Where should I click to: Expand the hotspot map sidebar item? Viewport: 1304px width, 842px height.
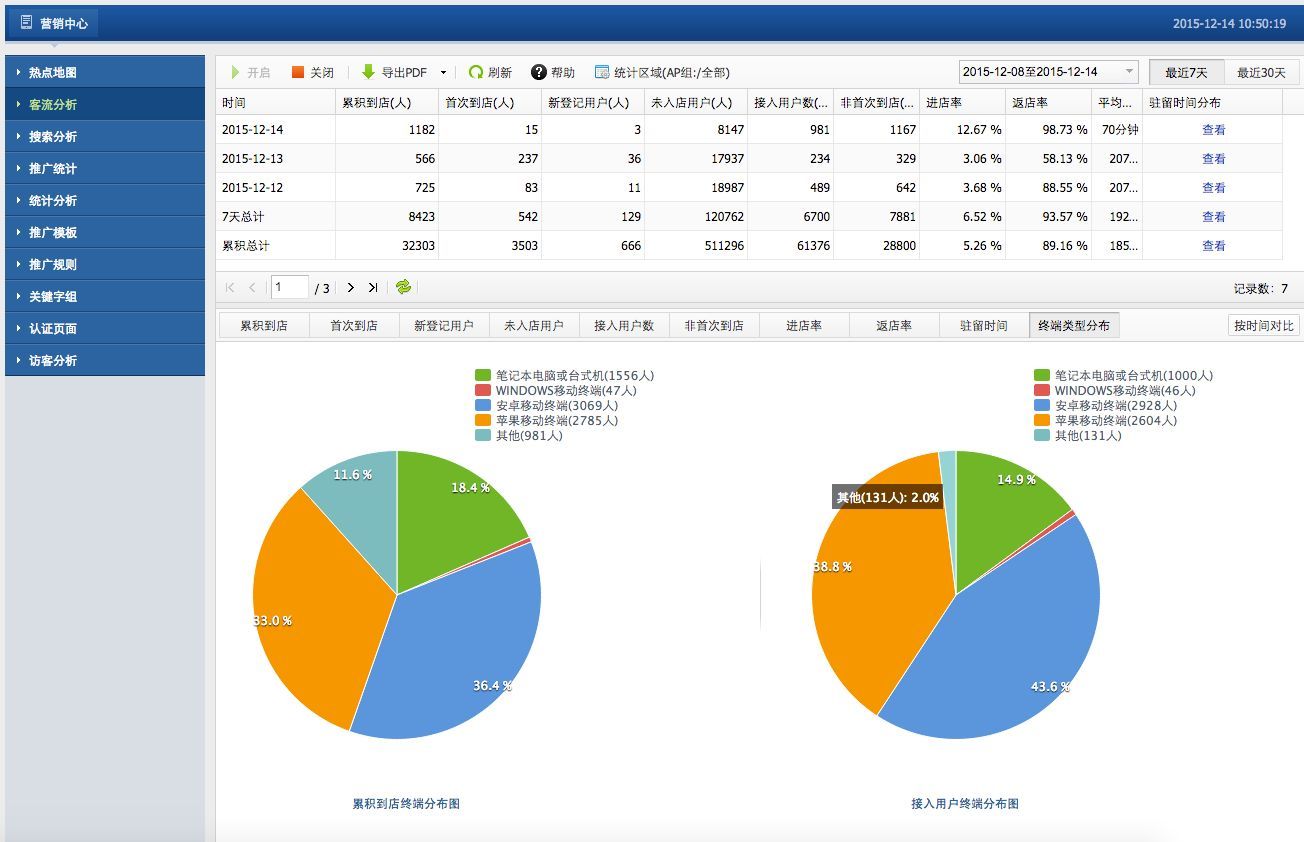53,73
